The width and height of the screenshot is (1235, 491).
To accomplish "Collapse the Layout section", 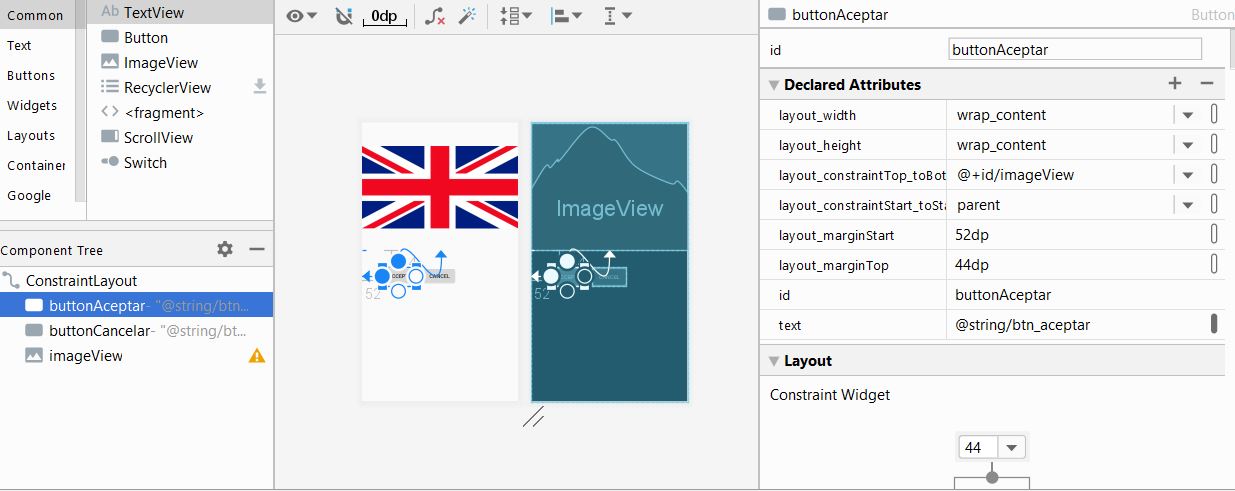I will (x=774, y=361).
